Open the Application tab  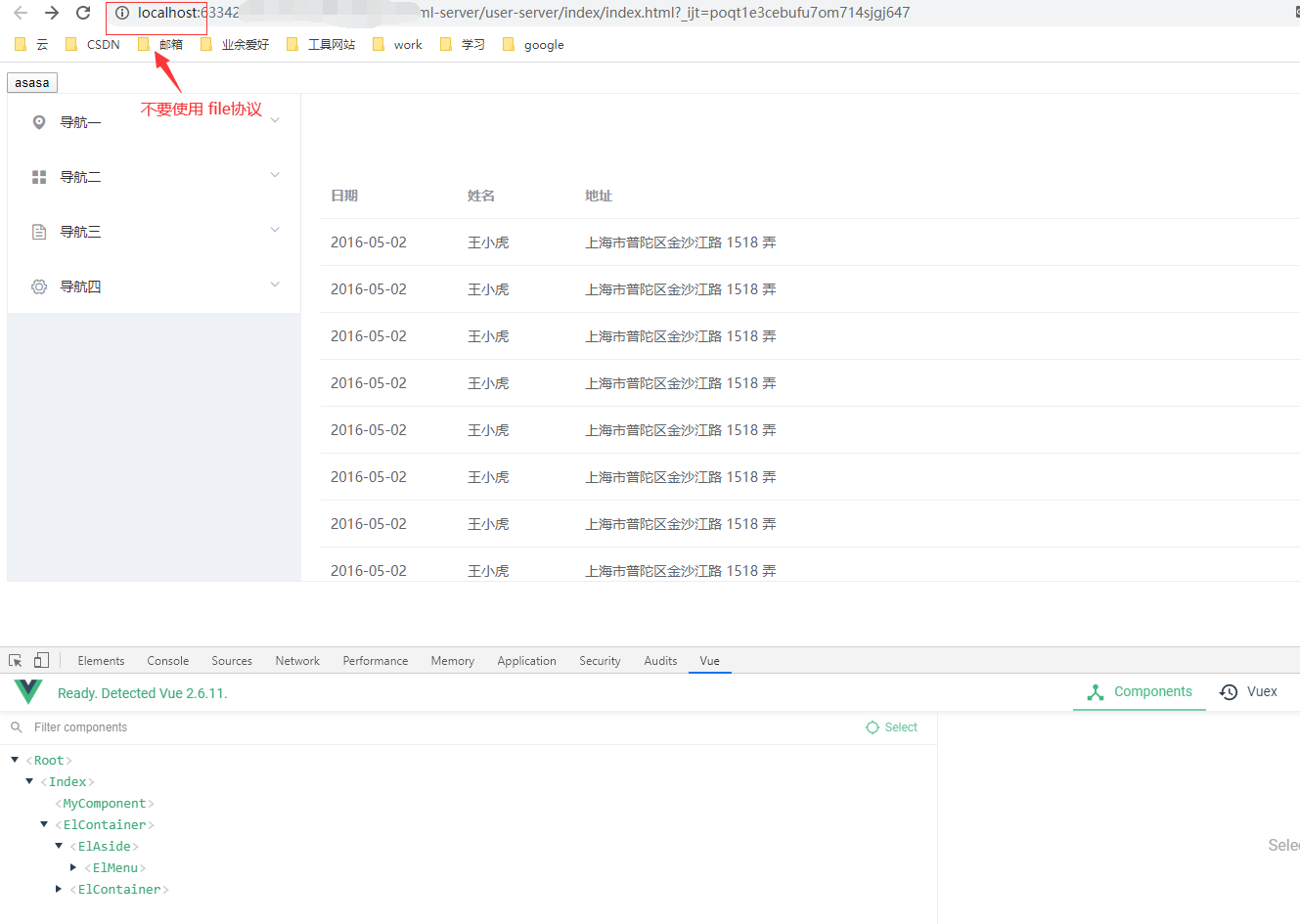pos(526,661)
